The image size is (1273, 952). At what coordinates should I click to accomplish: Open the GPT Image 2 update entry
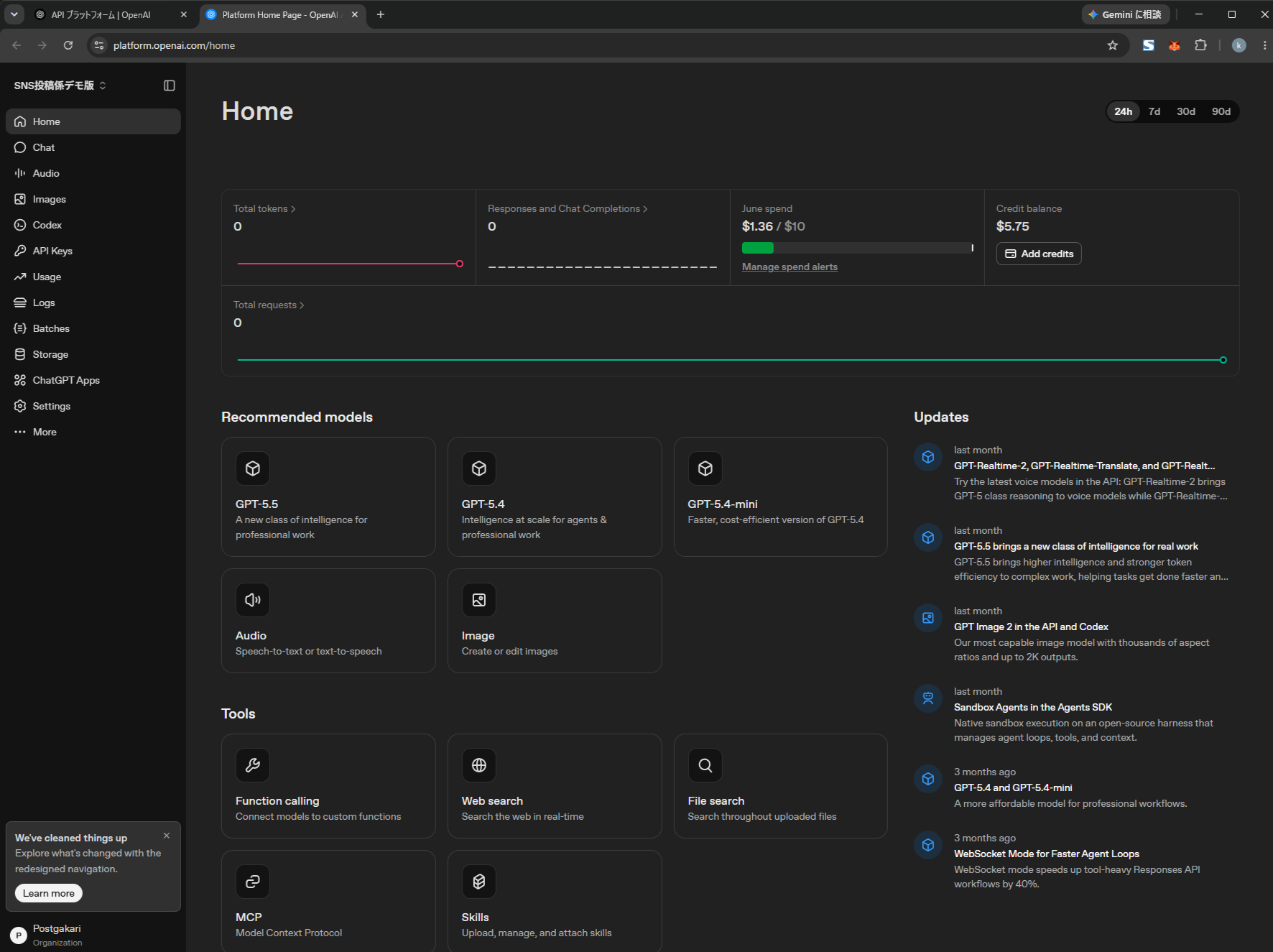1076,634
